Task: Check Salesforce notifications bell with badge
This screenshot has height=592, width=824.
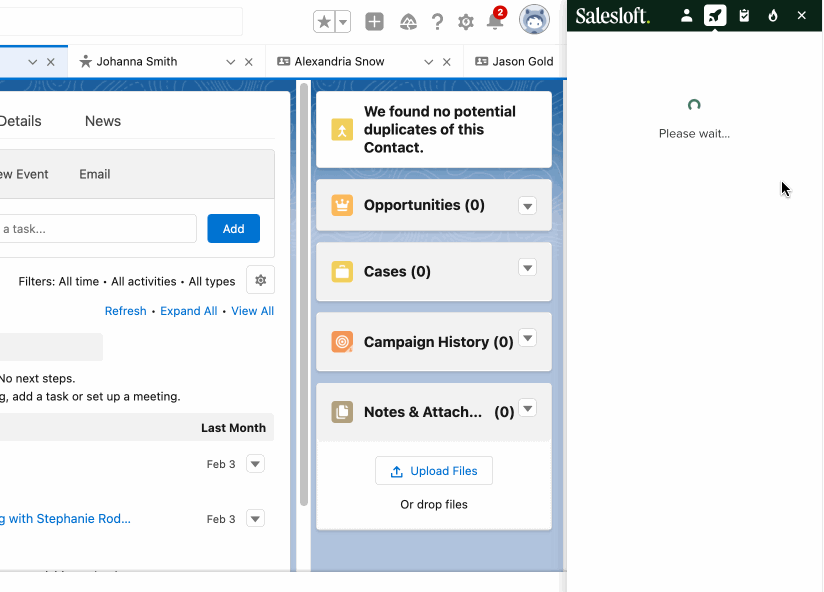Action: pos(494,20)
